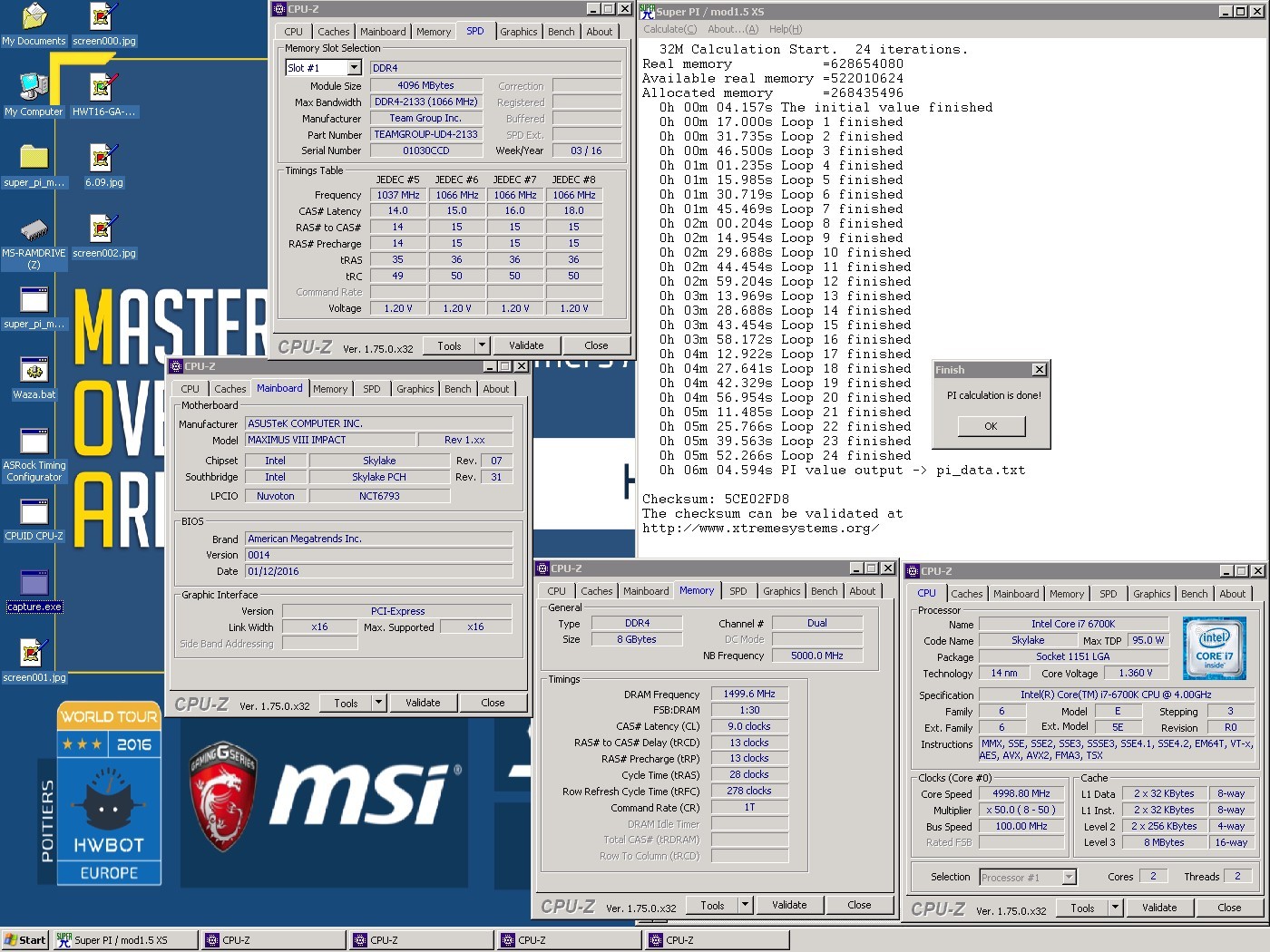The width and height of the screenshot is (1270, 952).
Task: Expand Tools dropdown arrow in CPU window
Action: (1116, 908)
